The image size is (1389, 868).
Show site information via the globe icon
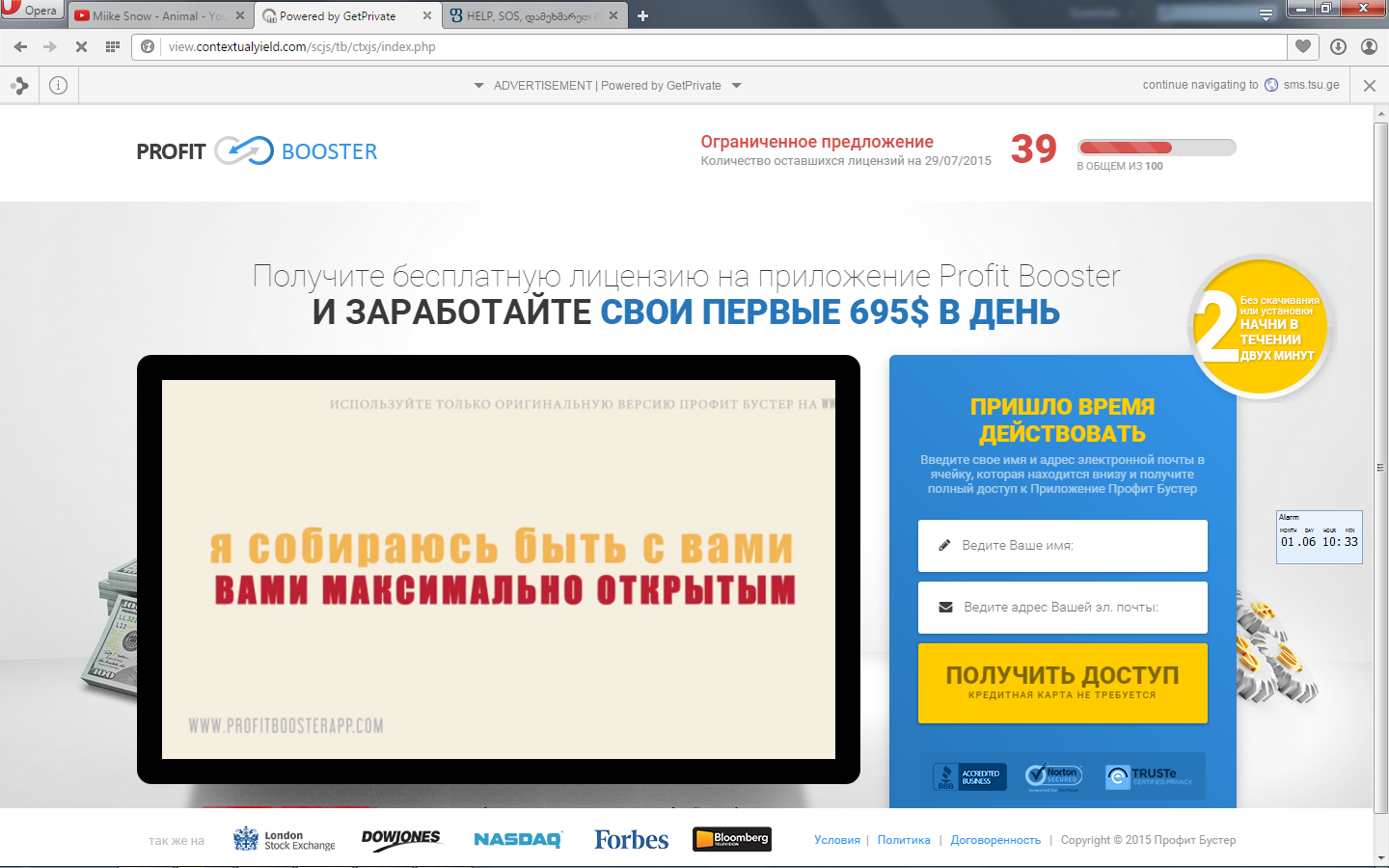148,46
